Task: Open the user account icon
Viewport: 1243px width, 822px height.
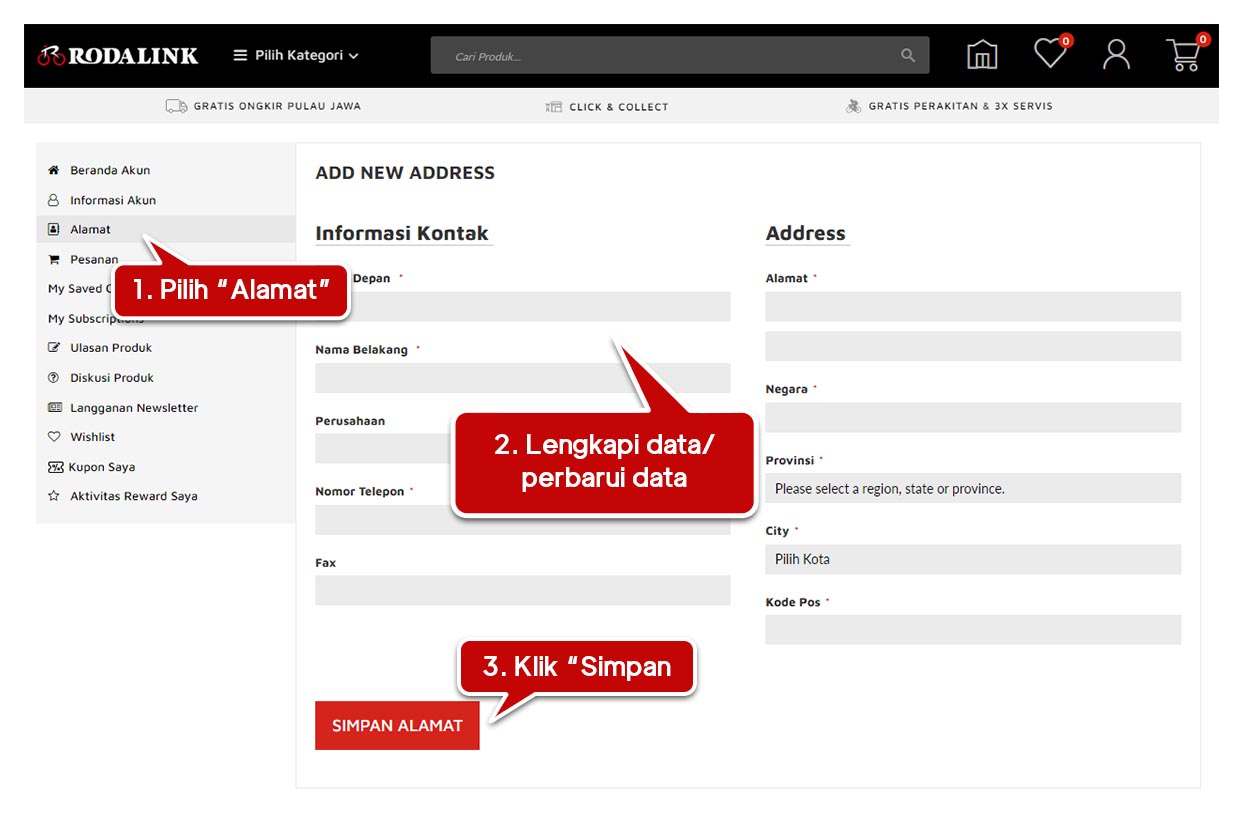Action: click(x=1116, y=55)
